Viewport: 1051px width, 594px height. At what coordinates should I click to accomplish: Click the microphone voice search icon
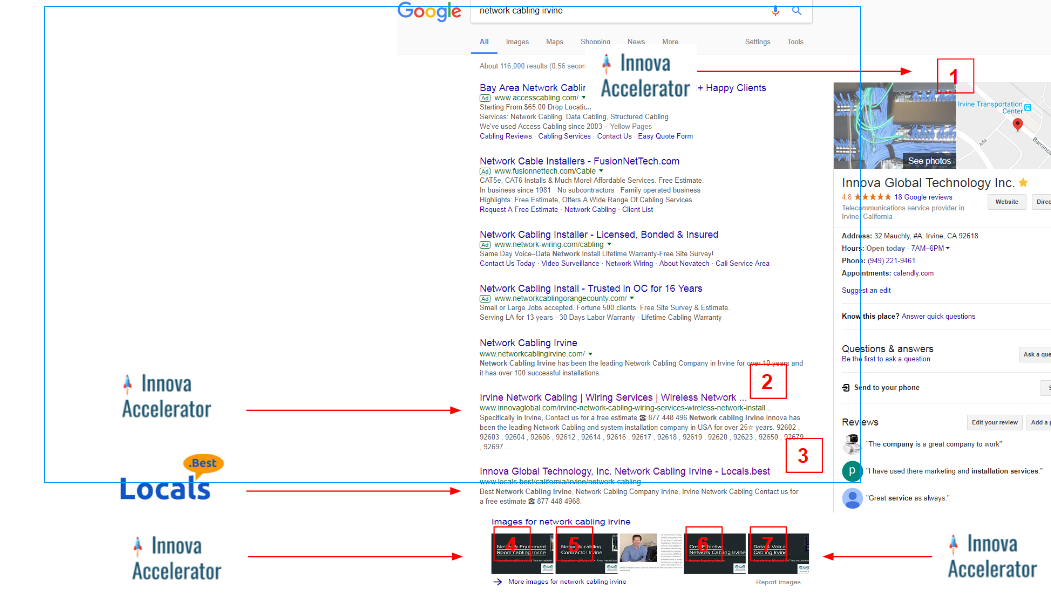(775, 11)
